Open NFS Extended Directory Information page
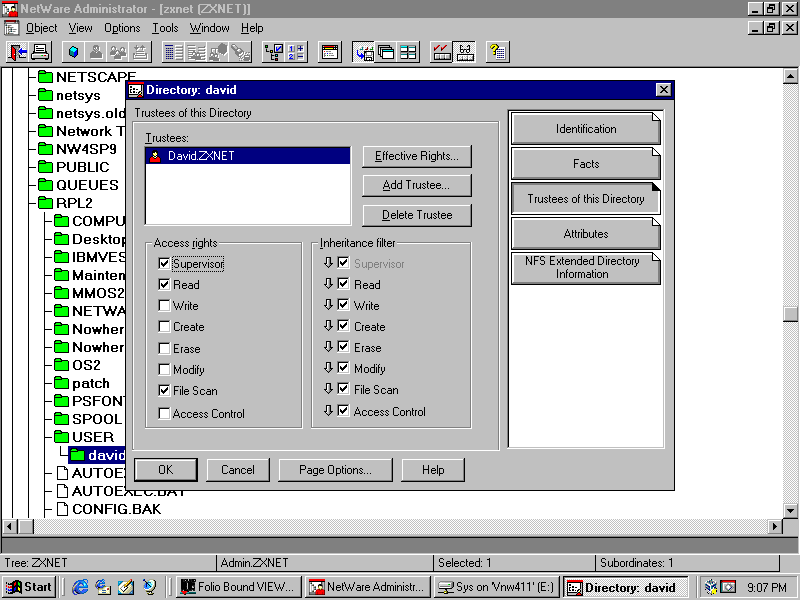The height and width of the screenshot is (600, 800). pos(586,268)
